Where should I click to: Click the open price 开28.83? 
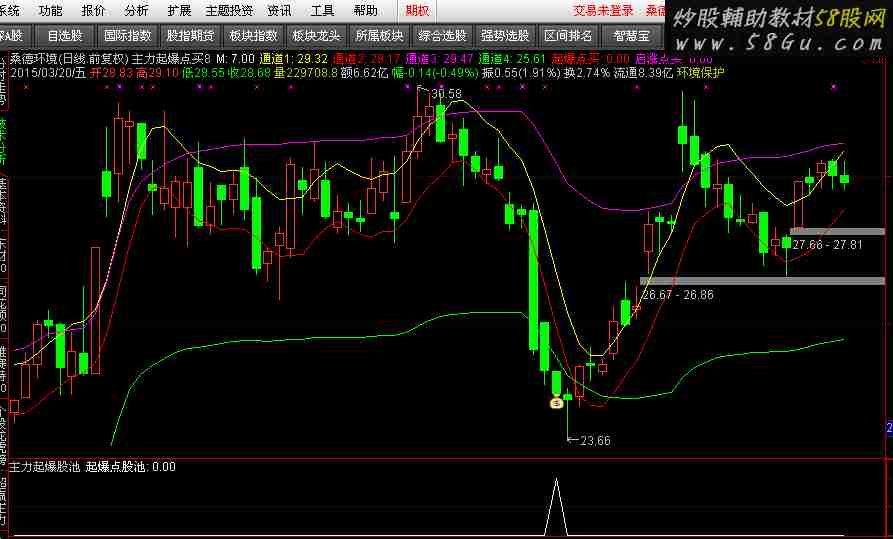111,72
